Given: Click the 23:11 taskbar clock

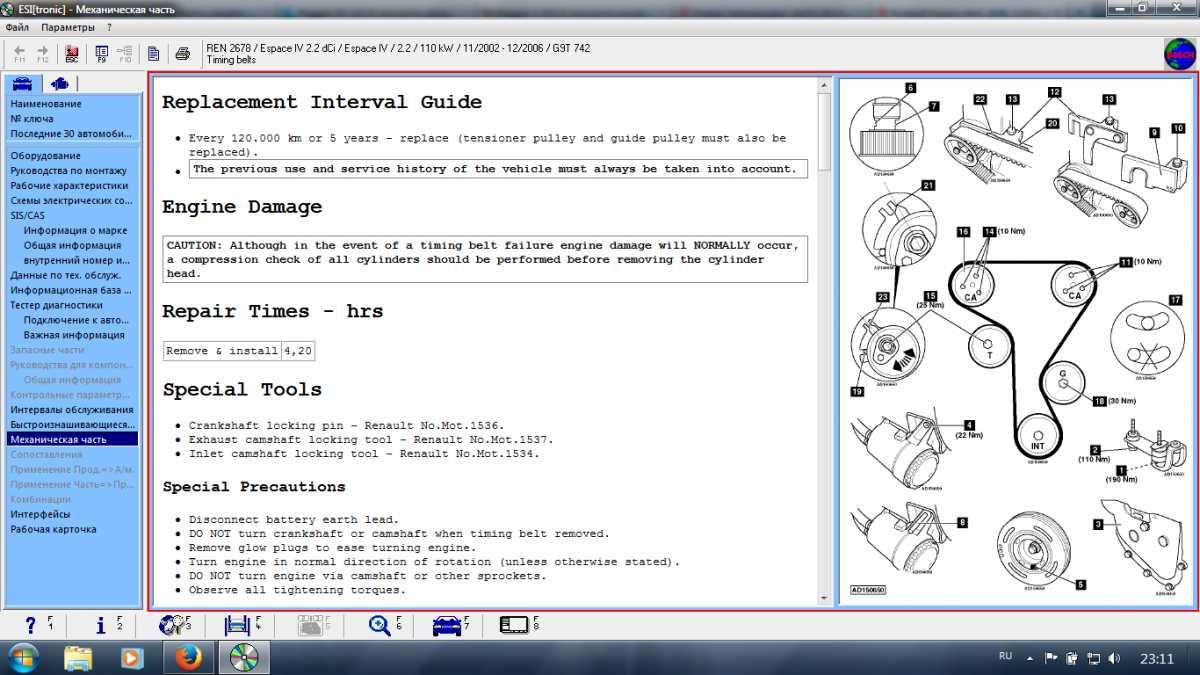Looking at the screenshot, I should (x=1156, y=659).
